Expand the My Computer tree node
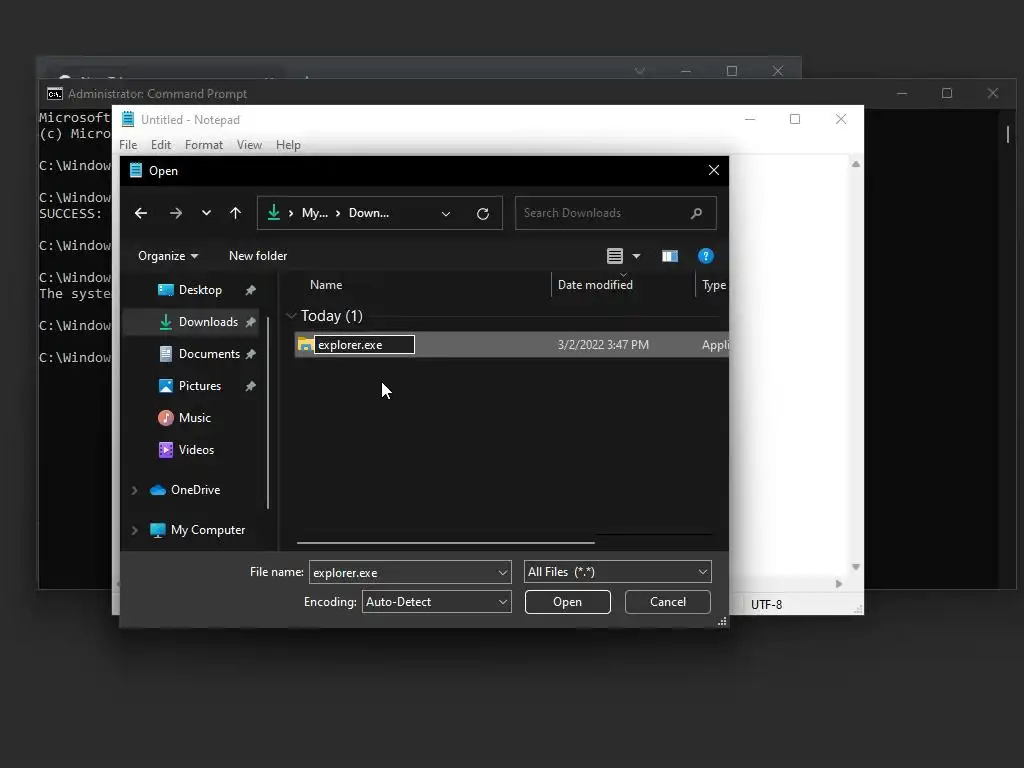This screenshot has height=768, width=1024. pyautogui.click(x=135, y=530)
